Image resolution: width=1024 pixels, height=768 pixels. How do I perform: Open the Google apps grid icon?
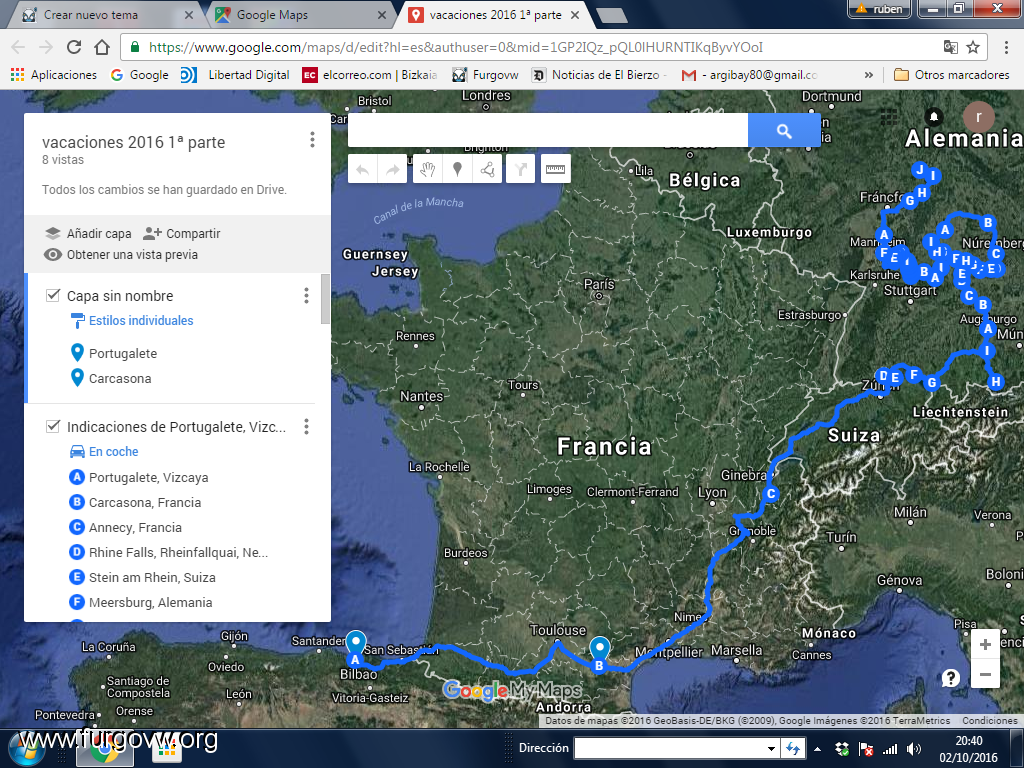click(x=889, y=117)
